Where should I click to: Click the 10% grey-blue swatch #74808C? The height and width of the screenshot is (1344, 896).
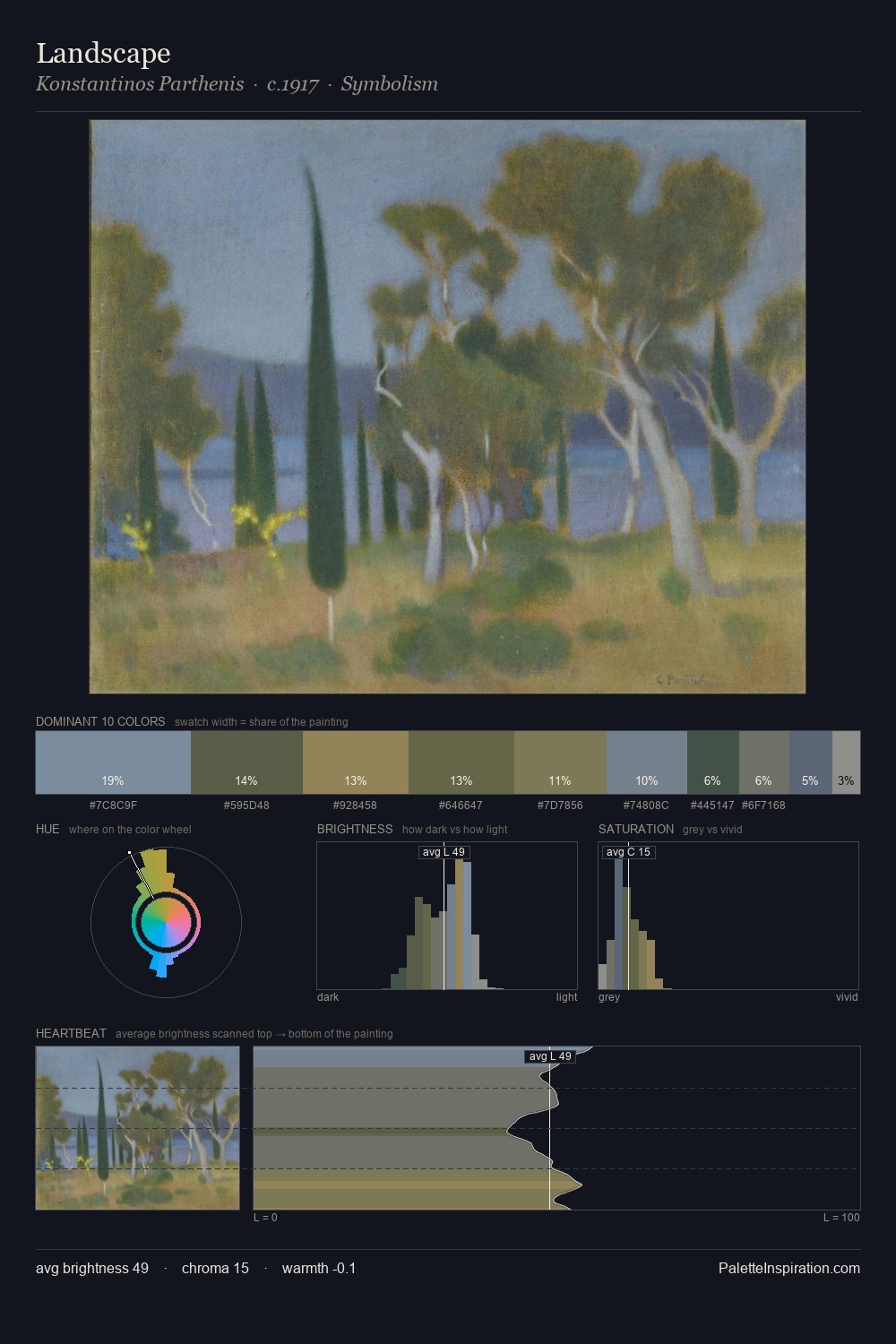coord(647,762)
